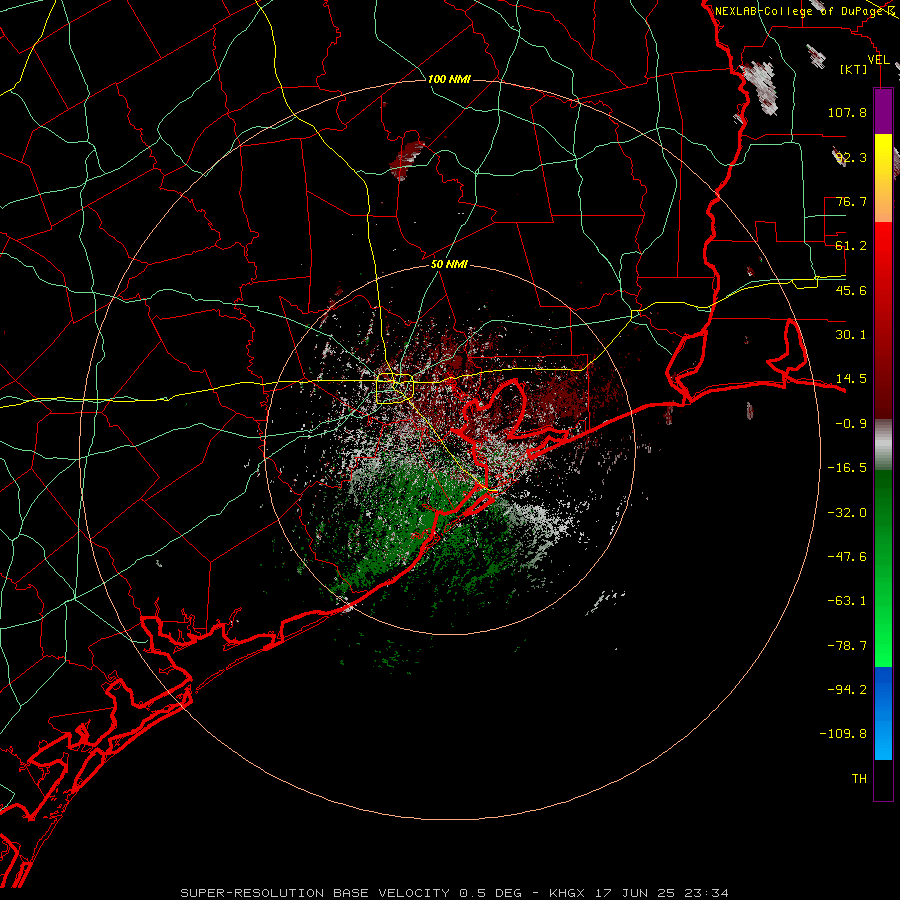
Task: Click the 92.3 velocity scale value
Action: pyautogui.click(x=851, y=157)
